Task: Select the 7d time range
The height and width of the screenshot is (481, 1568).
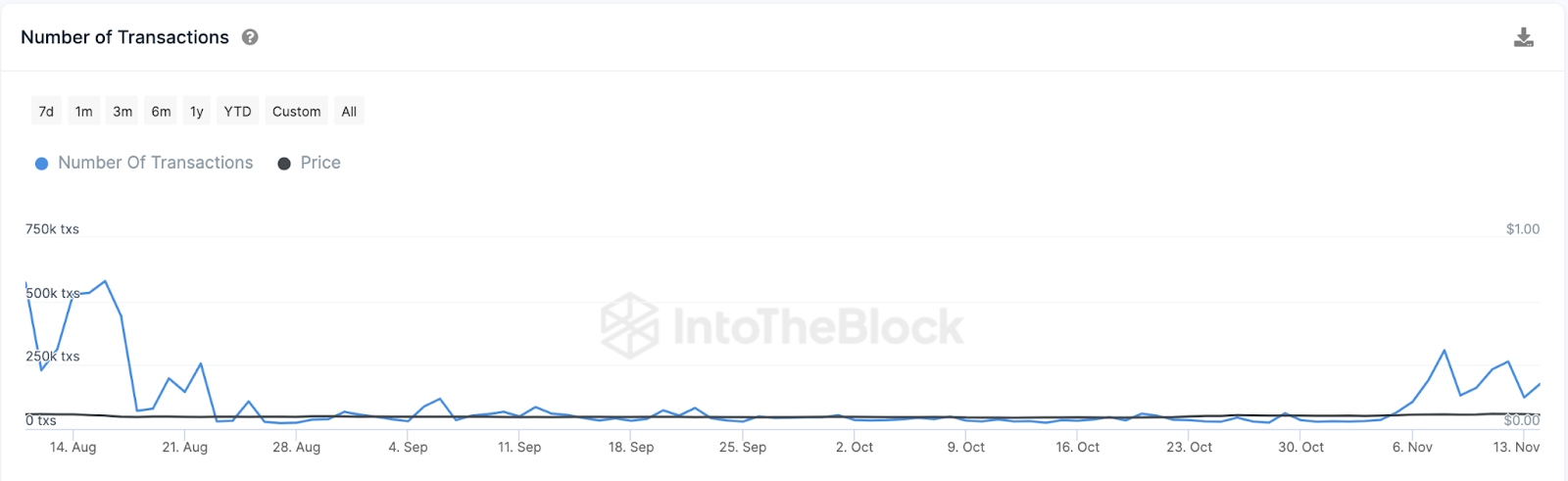Action: point(46,112)
